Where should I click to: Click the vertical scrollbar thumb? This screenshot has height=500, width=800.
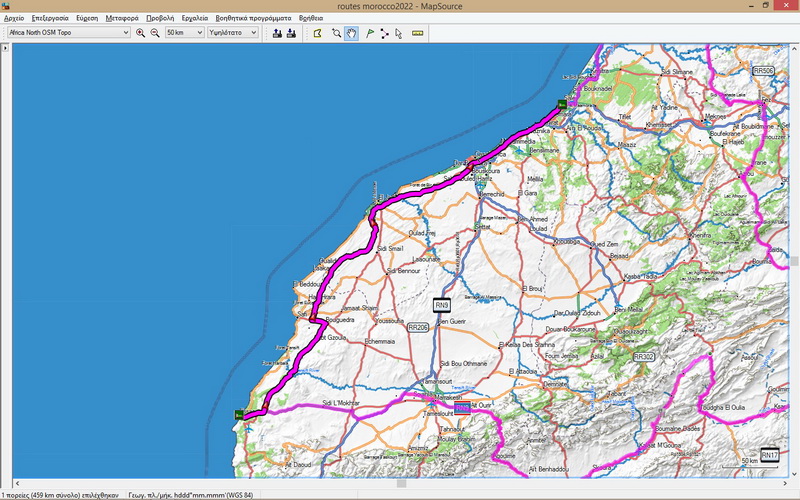tap(794, 261)
